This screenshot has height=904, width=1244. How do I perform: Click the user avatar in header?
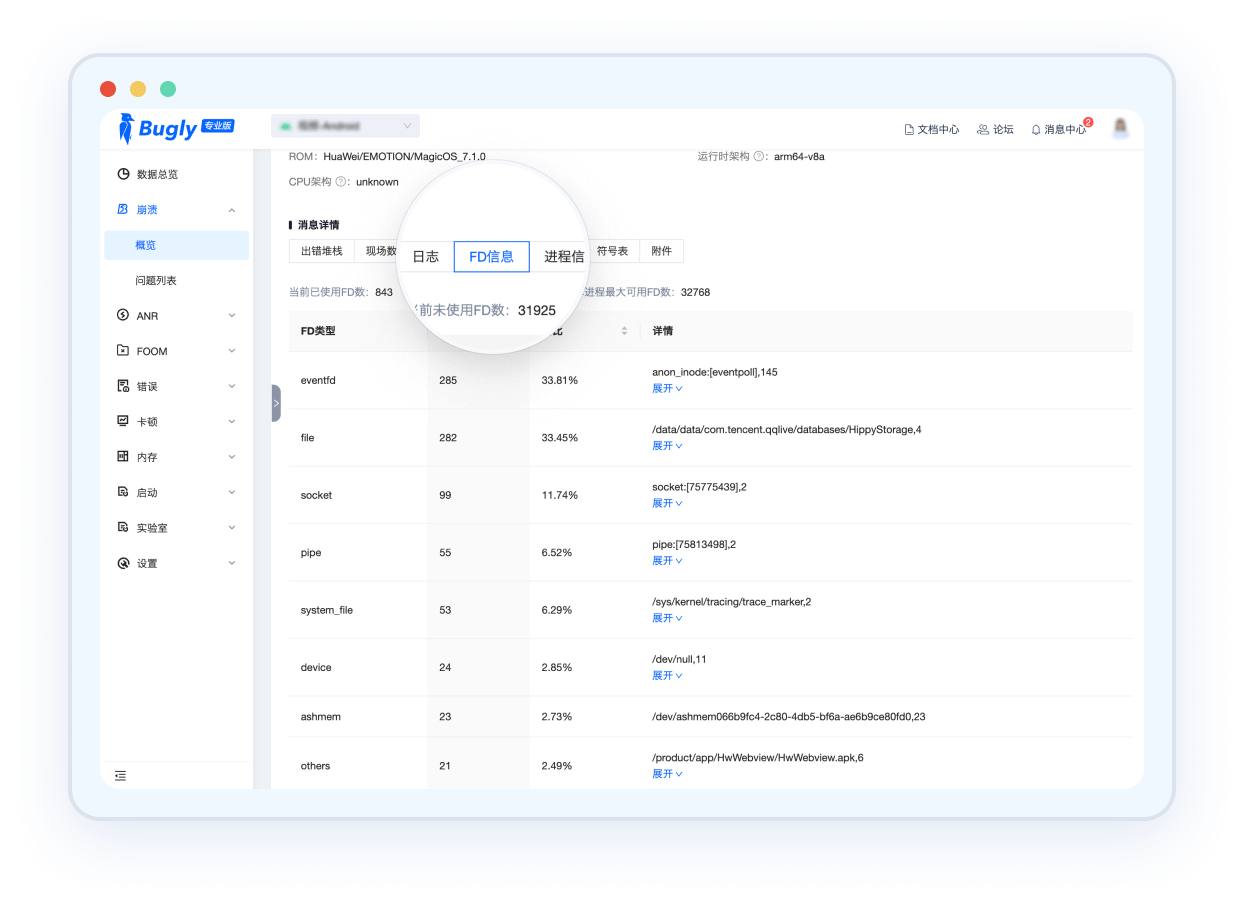[1121, 128]
